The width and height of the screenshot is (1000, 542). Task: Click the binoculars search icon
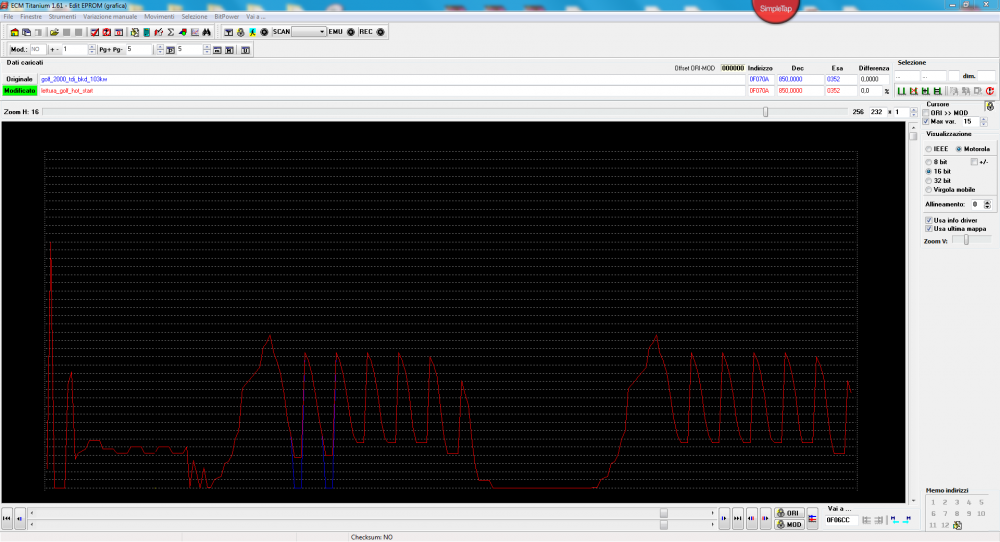[207, 32]
